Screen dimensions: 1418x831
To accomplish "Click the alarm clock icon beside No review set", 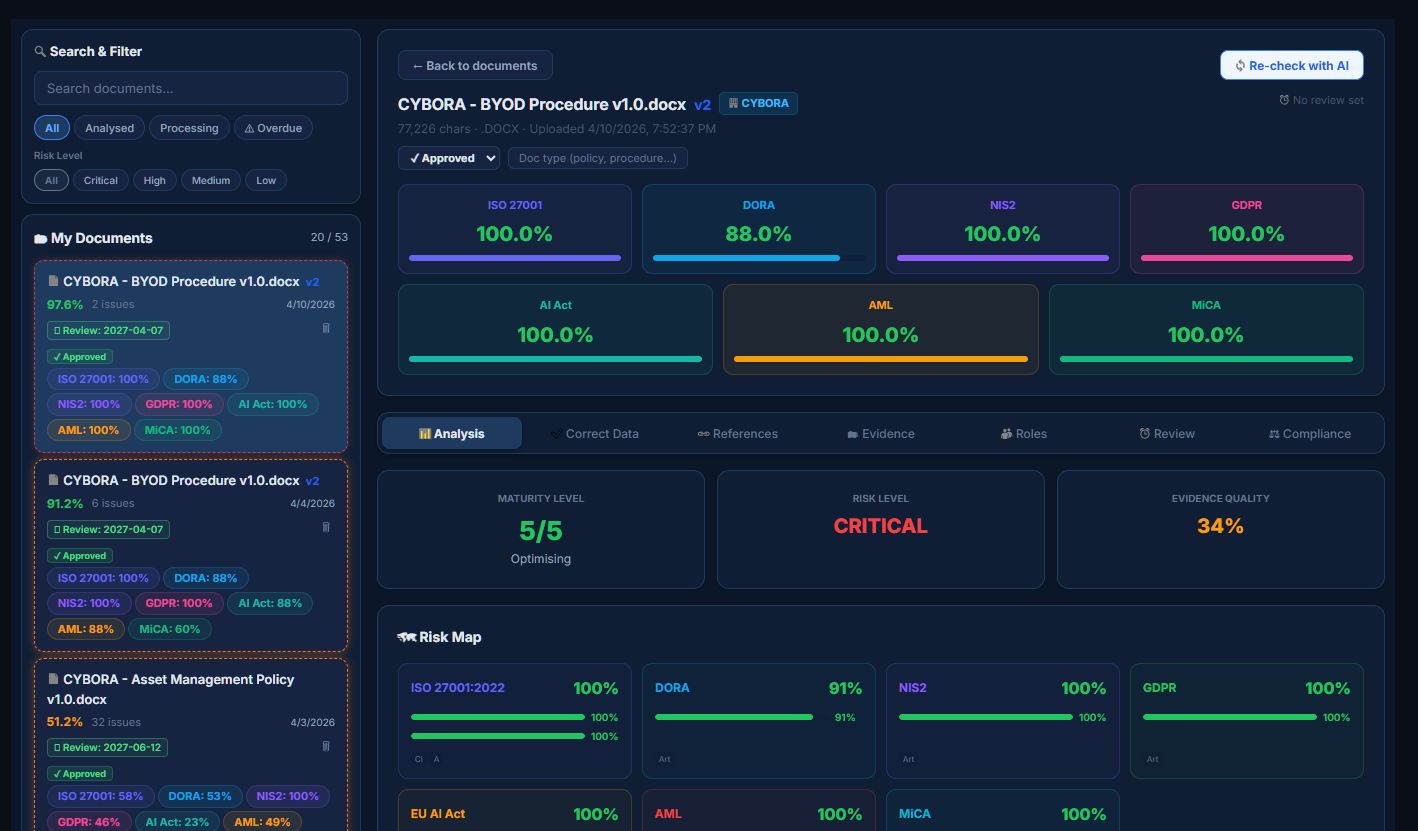I will (x=1284, y=100).
